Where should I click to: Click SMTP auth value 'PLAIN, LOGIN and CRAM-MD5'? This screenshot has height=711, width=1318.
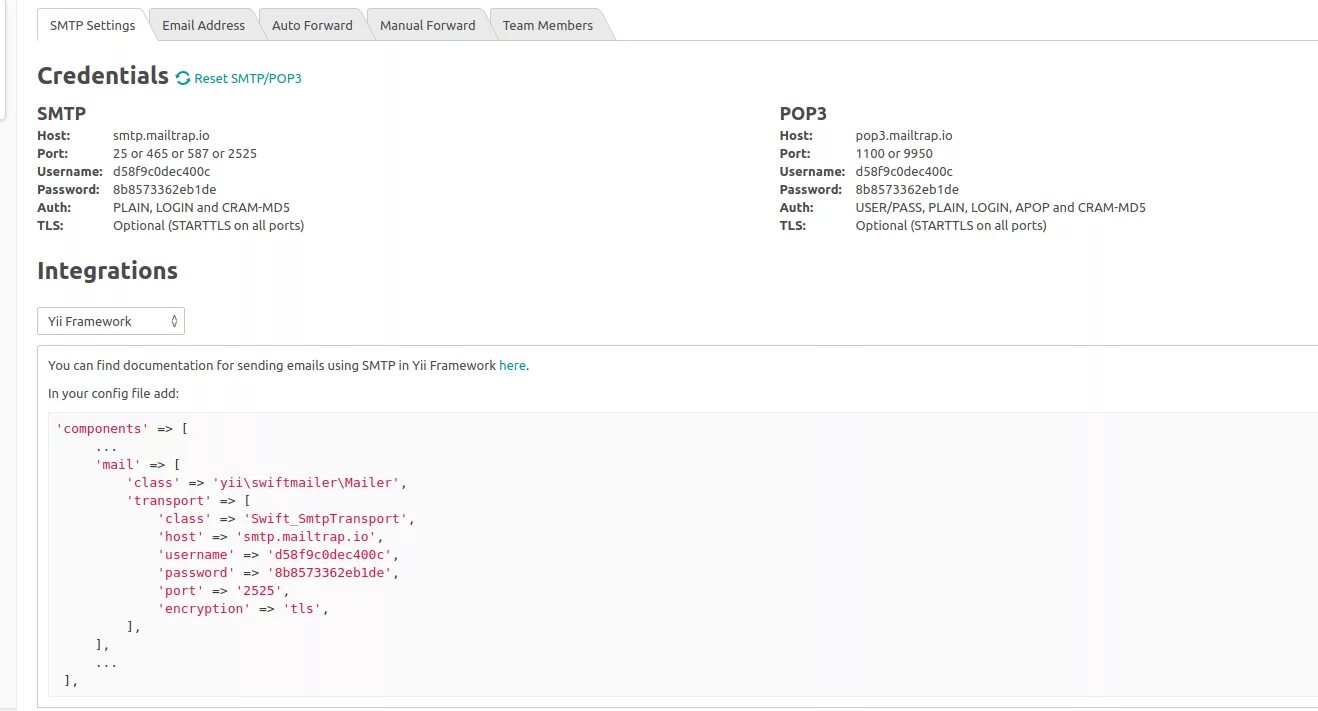201,207
